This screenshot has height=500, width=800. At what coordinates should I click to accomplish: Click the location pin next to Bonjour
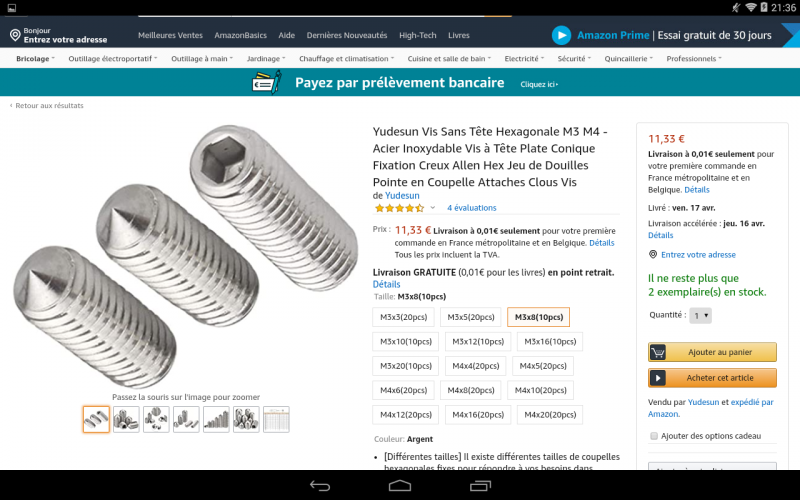[x=15, y=35]
